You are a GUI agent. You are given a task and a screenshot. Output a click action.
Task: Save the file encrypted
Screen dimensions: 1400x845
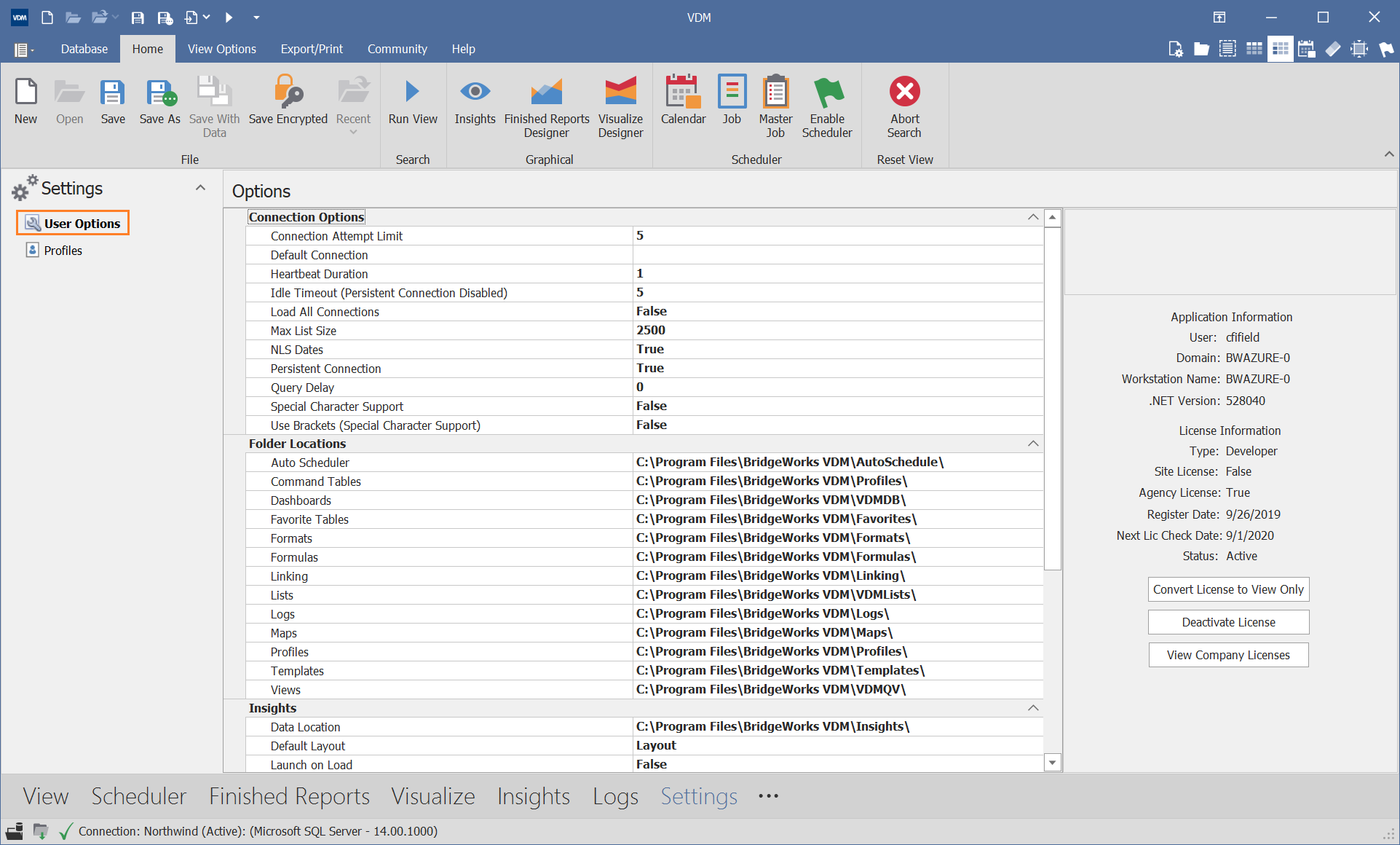tap(288, 102)
